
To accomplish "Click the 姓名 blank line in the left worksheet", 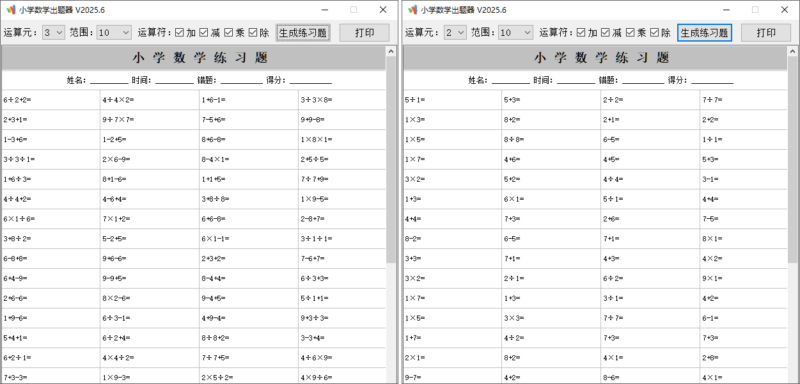I will click(x=109, y=81).
